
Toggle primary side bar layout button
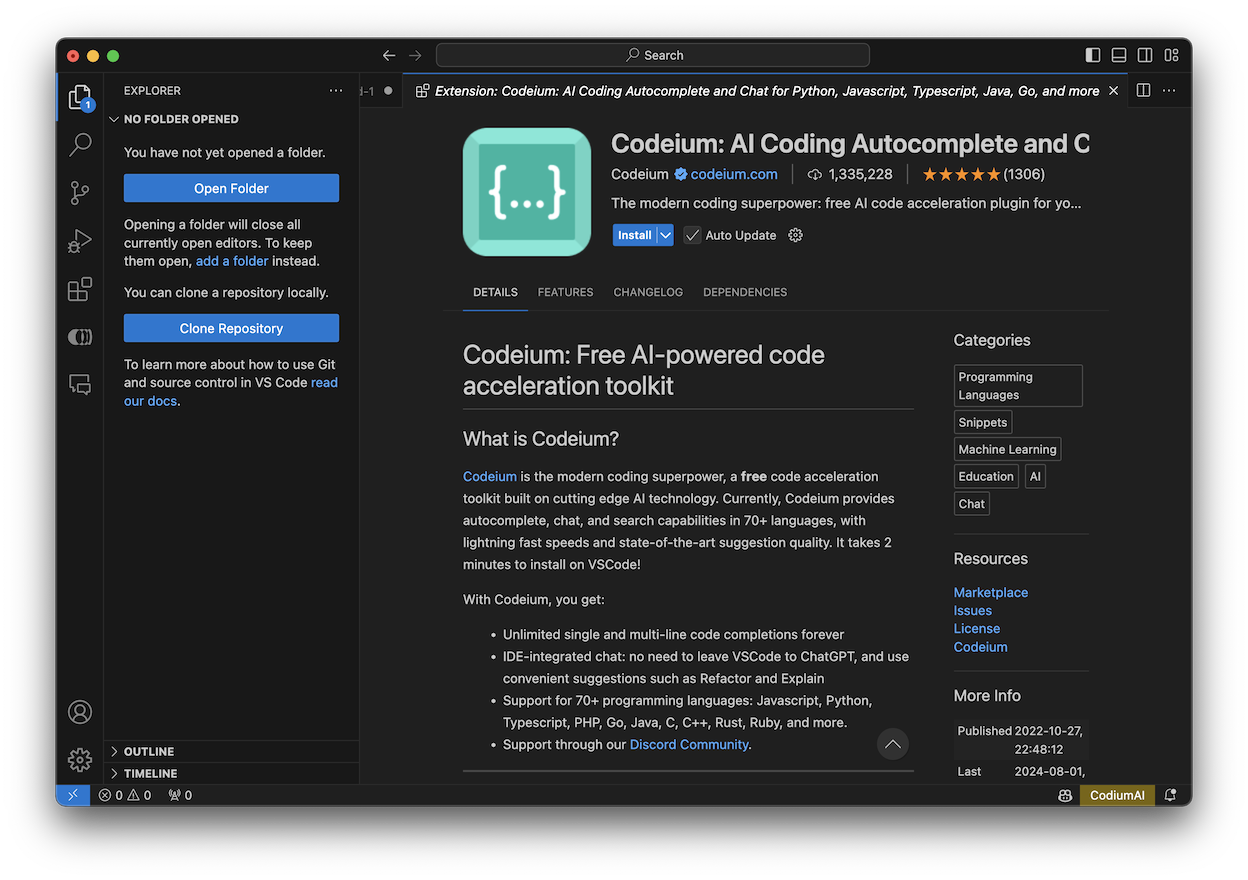(x=1093, y=55)
